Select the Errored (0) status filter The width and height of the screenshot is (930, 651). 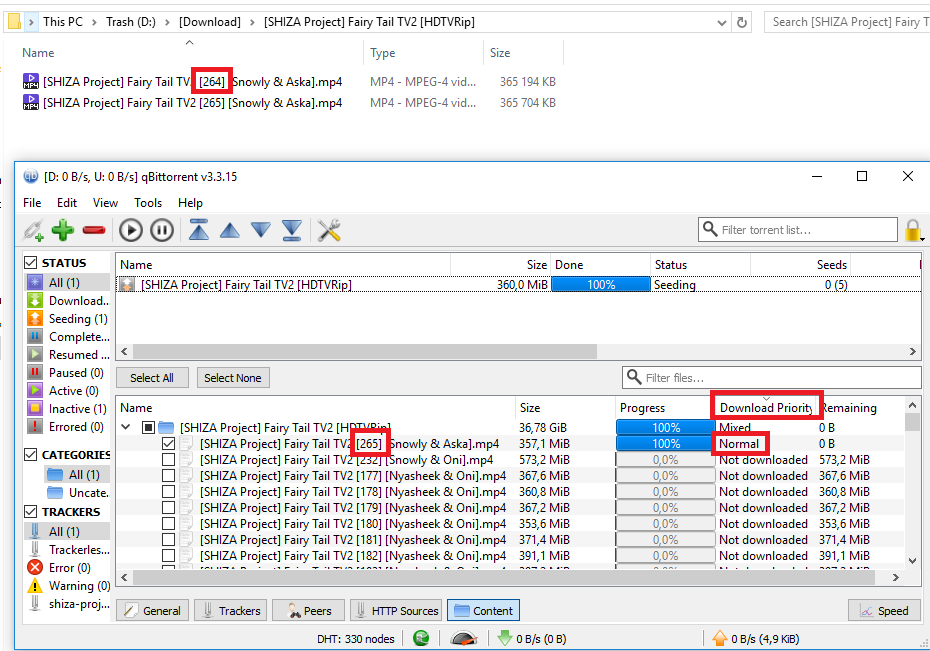(x=66, y=427)
